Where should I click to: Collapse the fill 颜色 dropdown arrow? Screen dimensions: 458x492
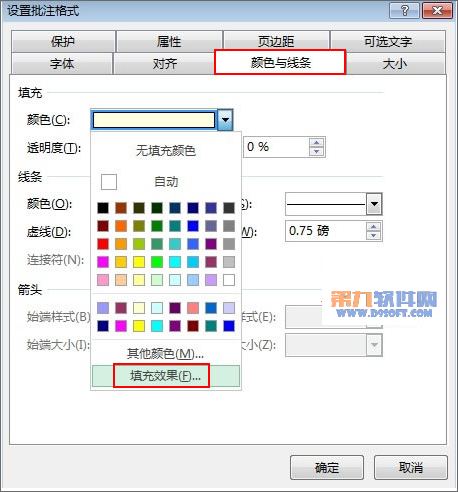point(225,120)
